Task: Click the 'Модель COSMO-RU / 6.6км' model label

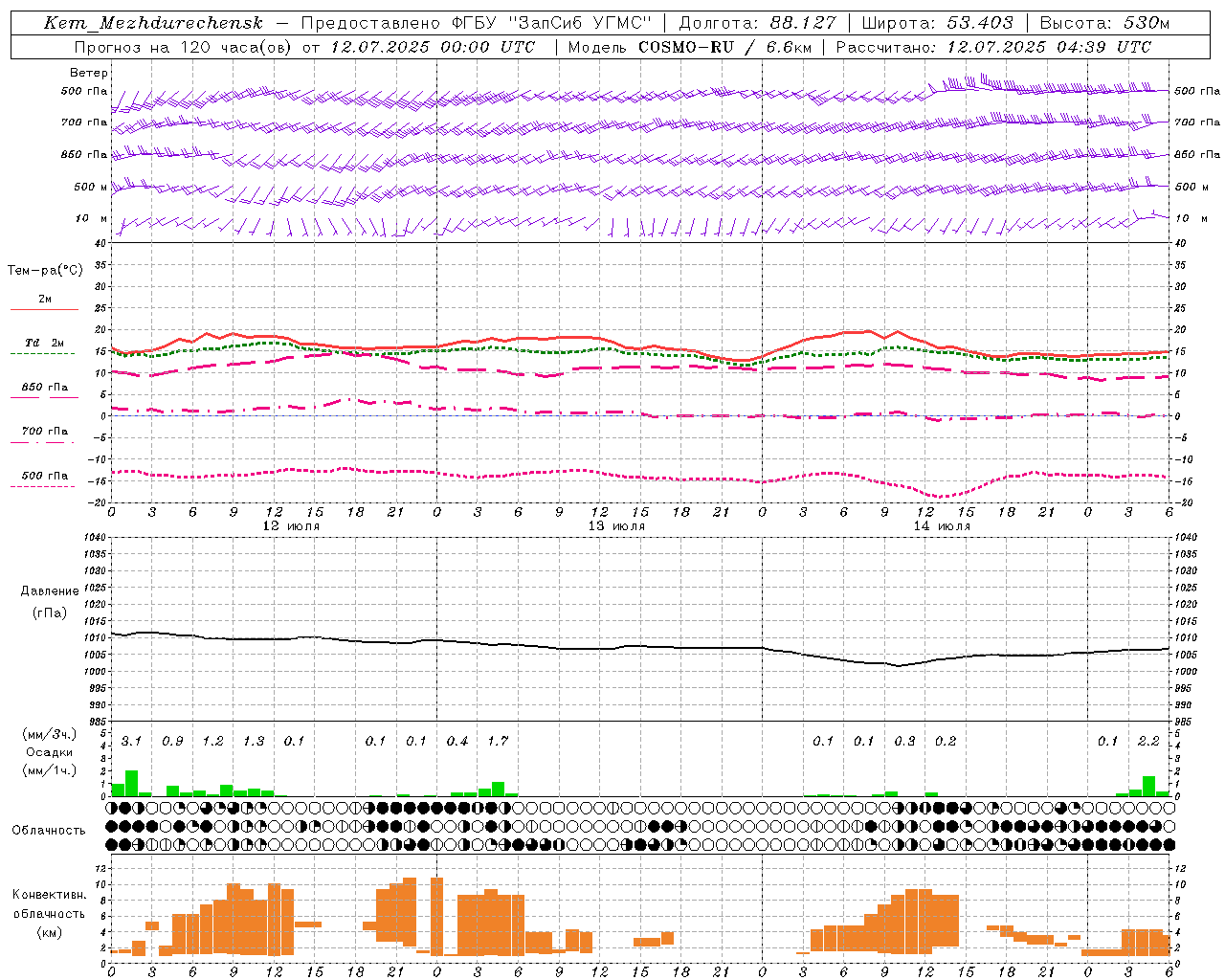Action: pos(690,47)
